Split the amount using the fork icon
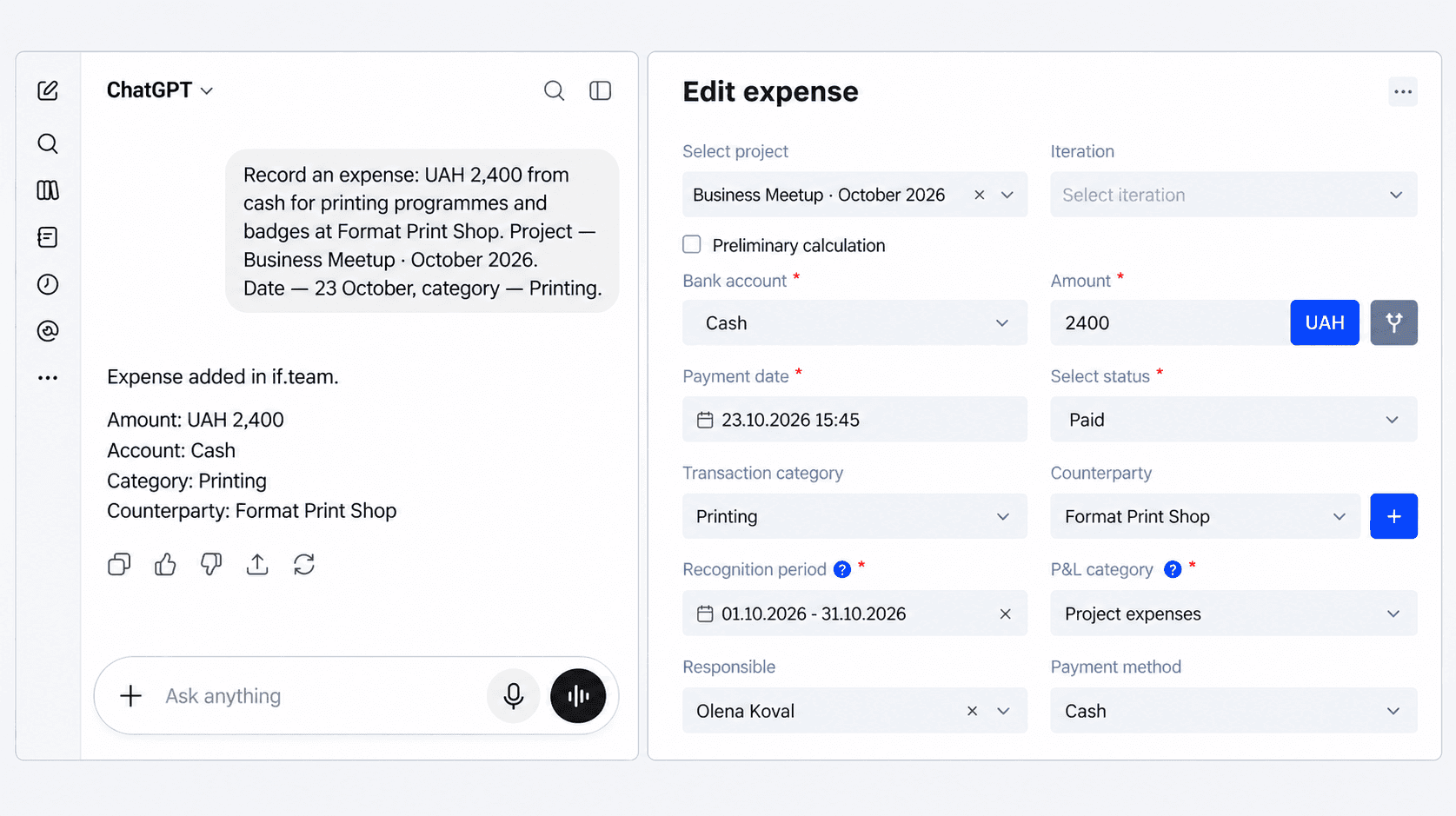This screenshot has width=1456, height=816. pos(1394,322)
